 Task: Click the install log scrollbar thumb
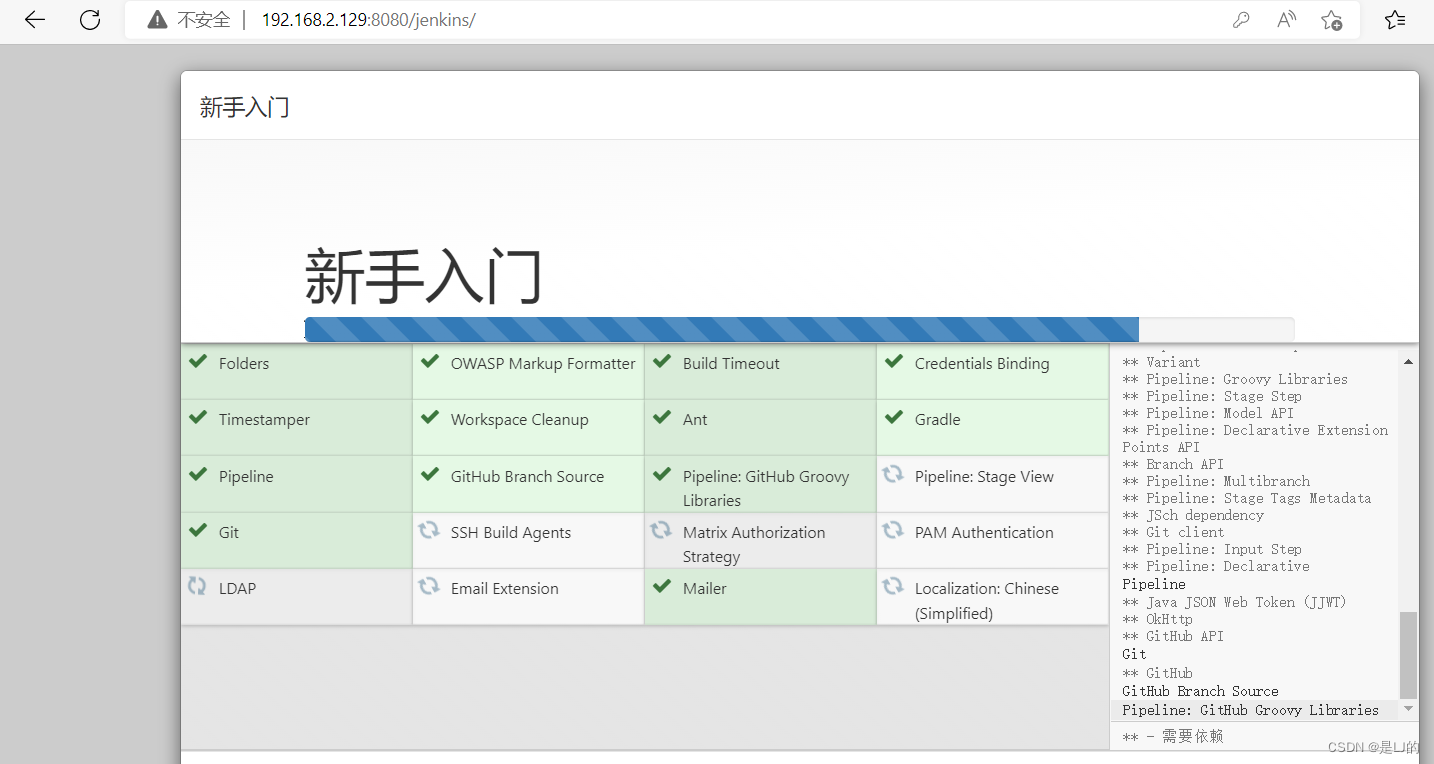(1408, 655)
